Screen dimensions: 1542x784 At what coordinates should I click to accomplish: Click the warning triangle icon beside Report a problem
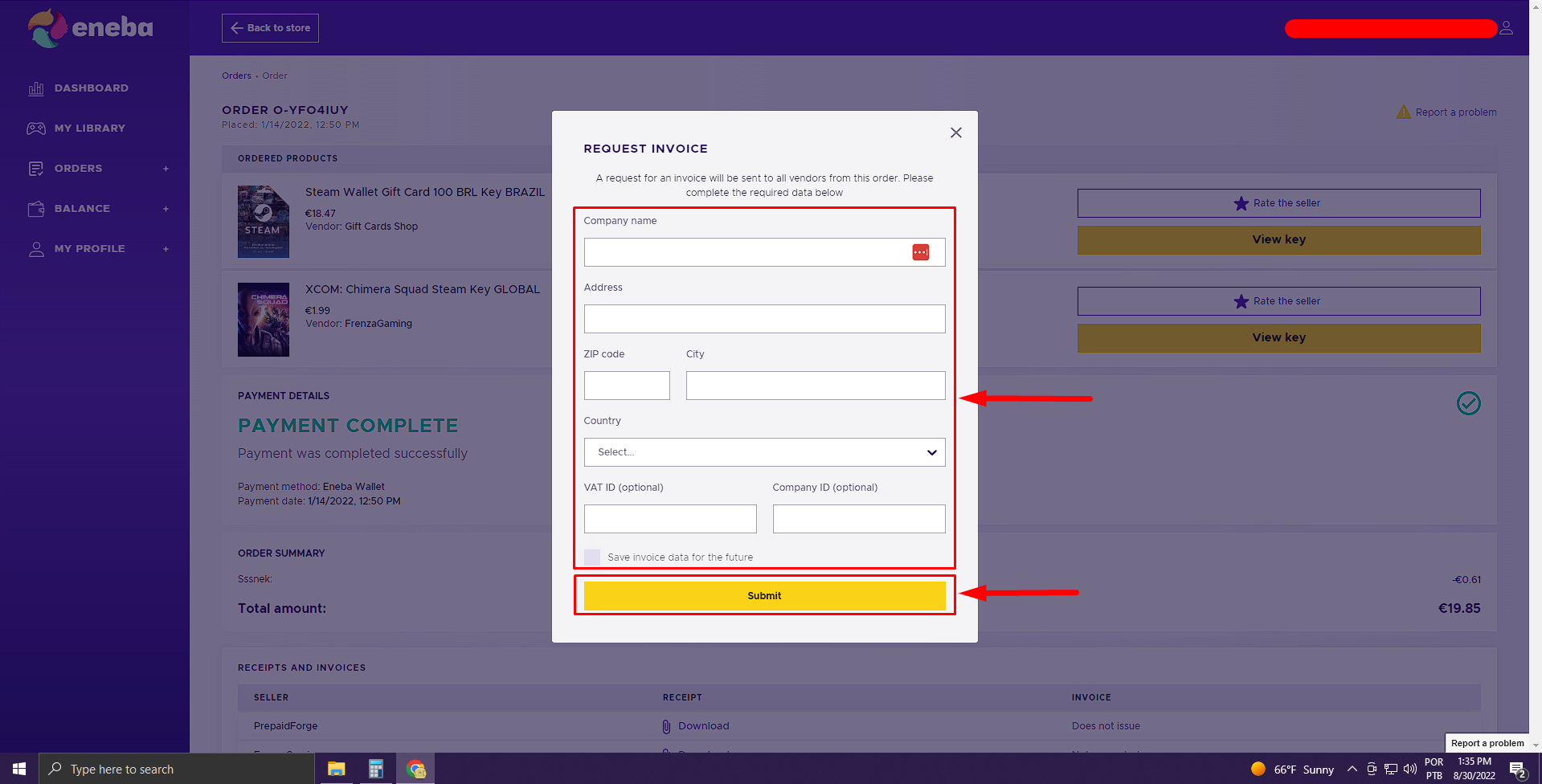pyautogui.click(x=1404, y=112)
